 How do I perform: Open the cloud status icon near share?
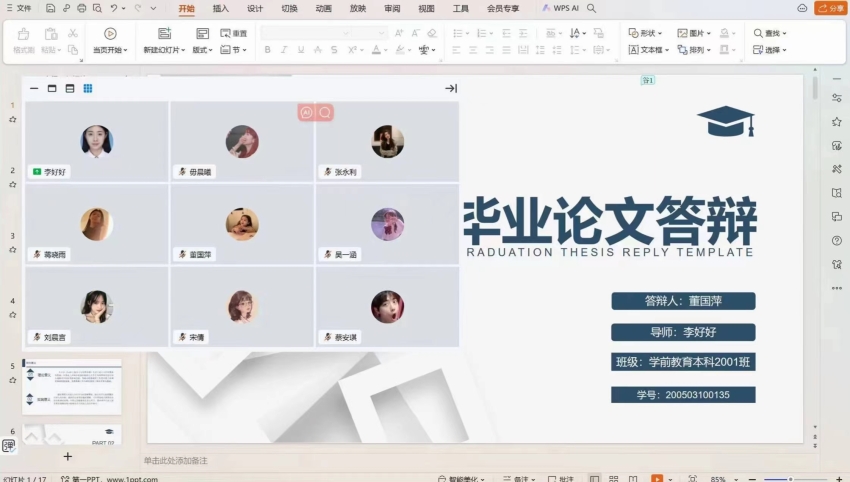(x=802, y=8)
